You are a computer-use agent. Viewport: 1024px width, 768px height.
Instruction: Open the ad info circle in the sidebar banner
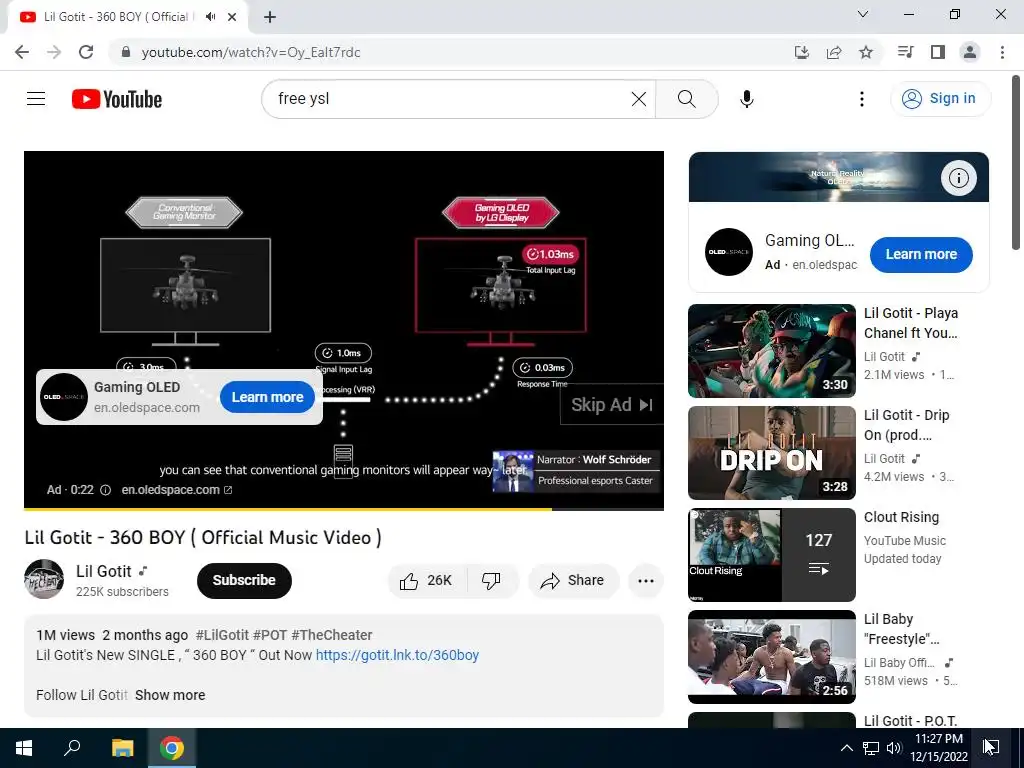point(958,178)
